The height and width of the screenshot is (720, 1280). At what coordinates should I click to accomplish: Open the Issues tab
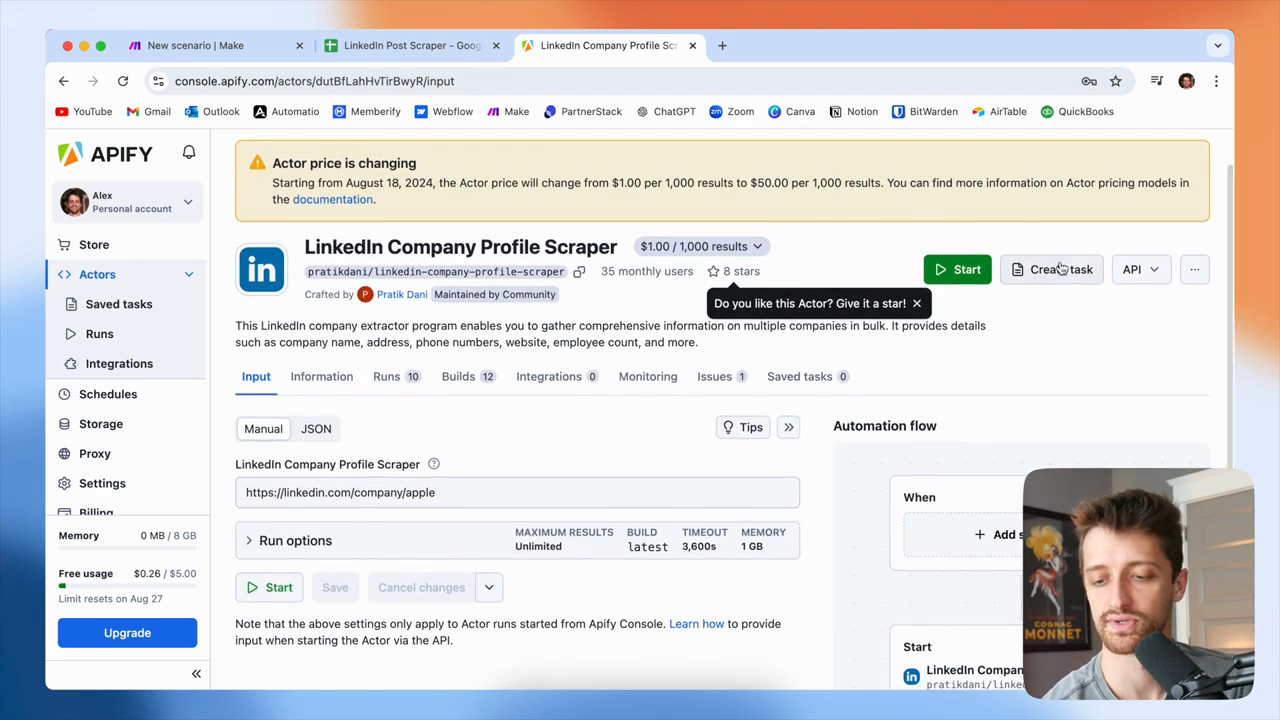tap(722, 376)
